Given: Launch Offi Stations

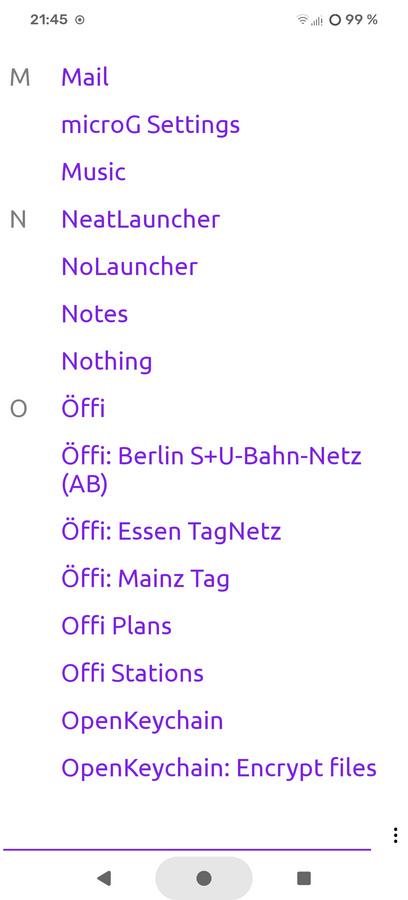Looking at the screenshot, I should [x=133, y=673].
